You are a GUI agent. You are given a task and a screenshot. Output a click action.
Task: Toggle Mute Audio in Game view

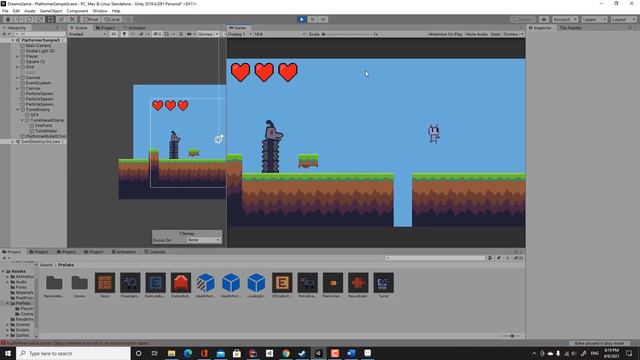pyautogui.click(x=477, y=34)
